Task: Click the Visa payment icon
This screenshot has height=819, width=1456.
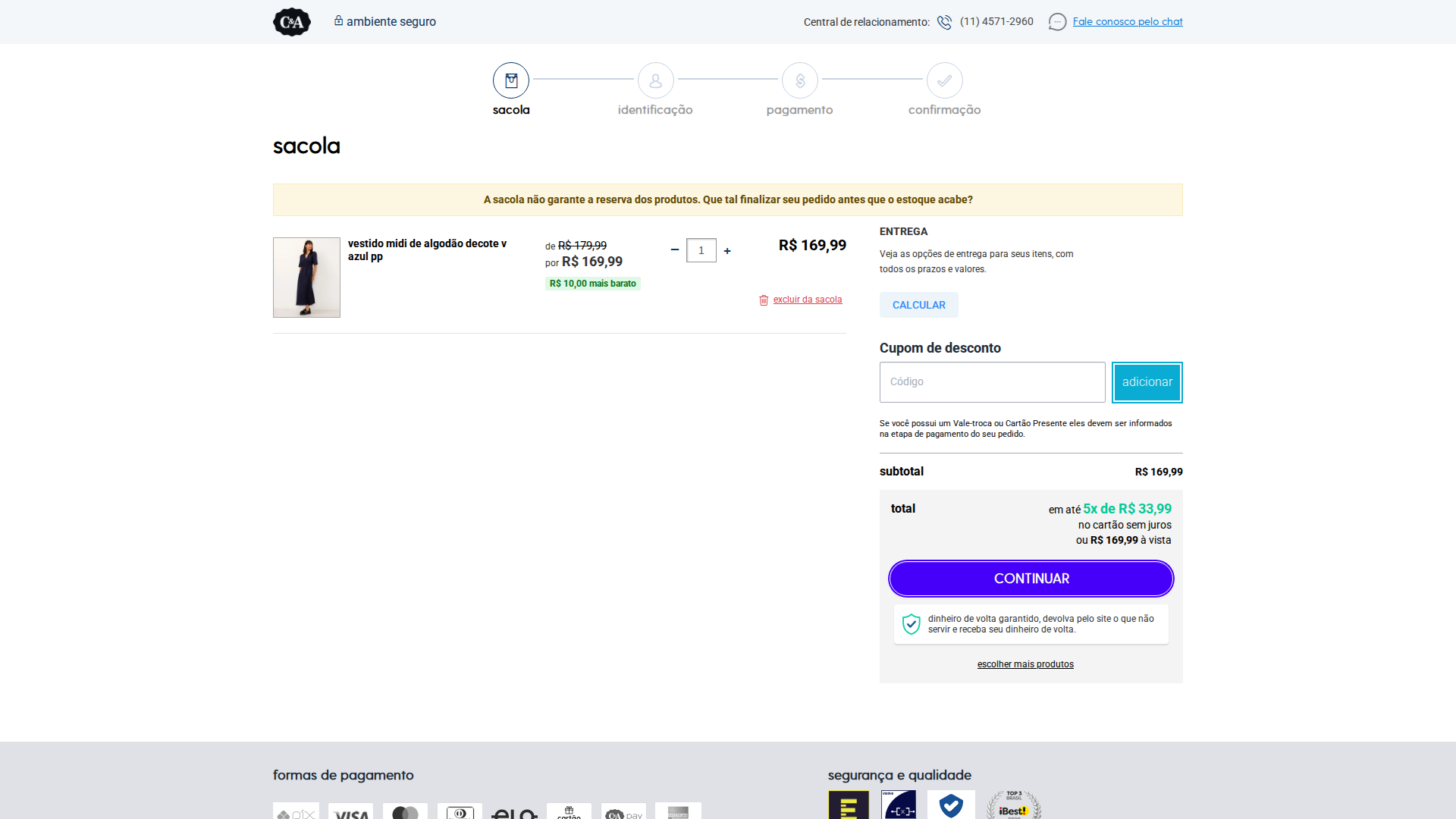Action: pyautogui.click(x=351, y=811)
